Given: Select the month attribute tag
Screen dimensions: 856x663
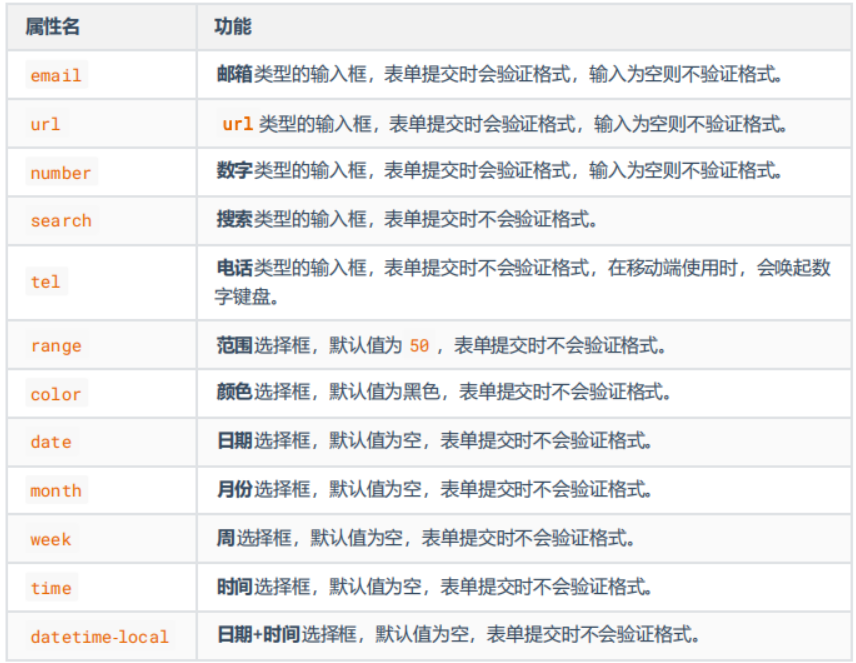Looking at the screenshot, I should tap(56, 491).
